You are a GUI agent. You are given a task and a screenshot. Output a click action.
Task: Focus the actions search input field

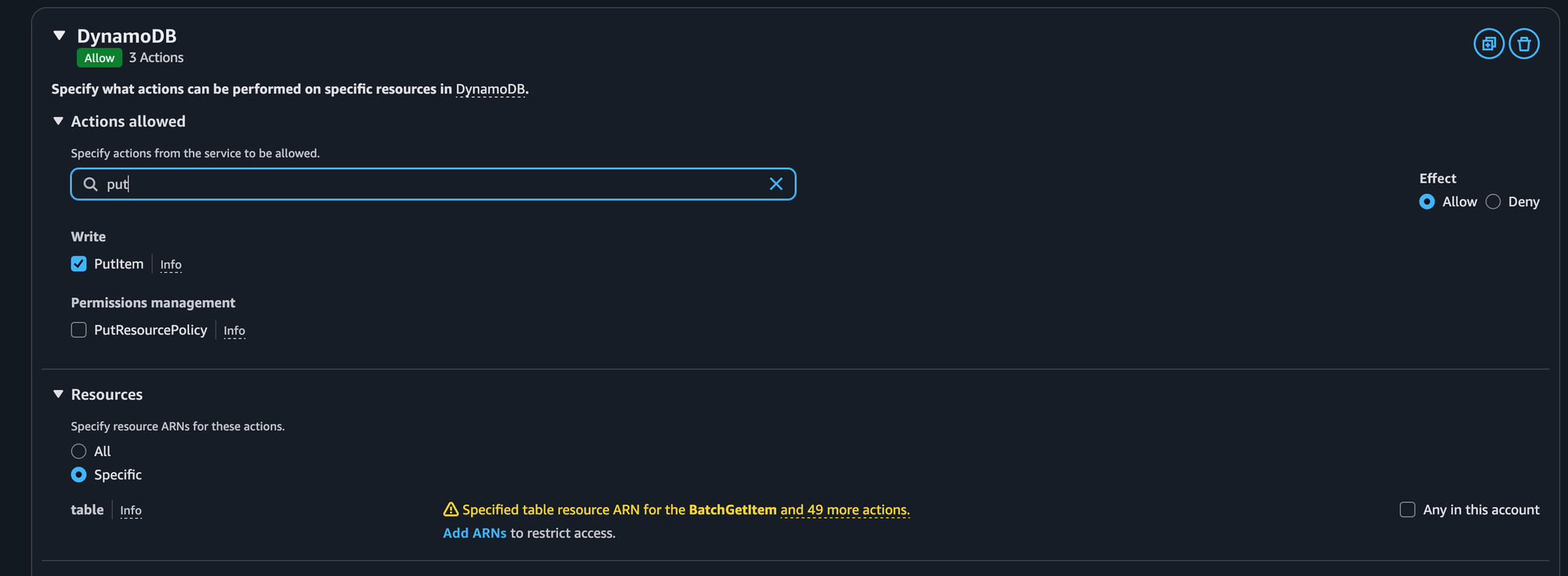click(433, 184)
